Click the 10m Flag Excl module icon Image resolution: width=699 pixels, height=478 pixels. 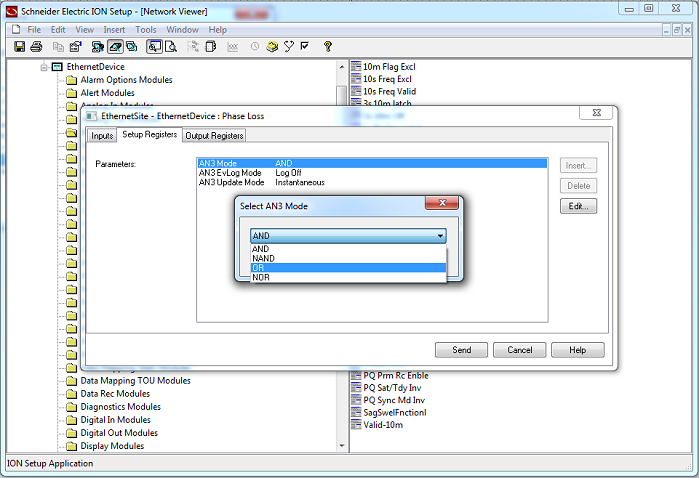(x=356, y=66)
